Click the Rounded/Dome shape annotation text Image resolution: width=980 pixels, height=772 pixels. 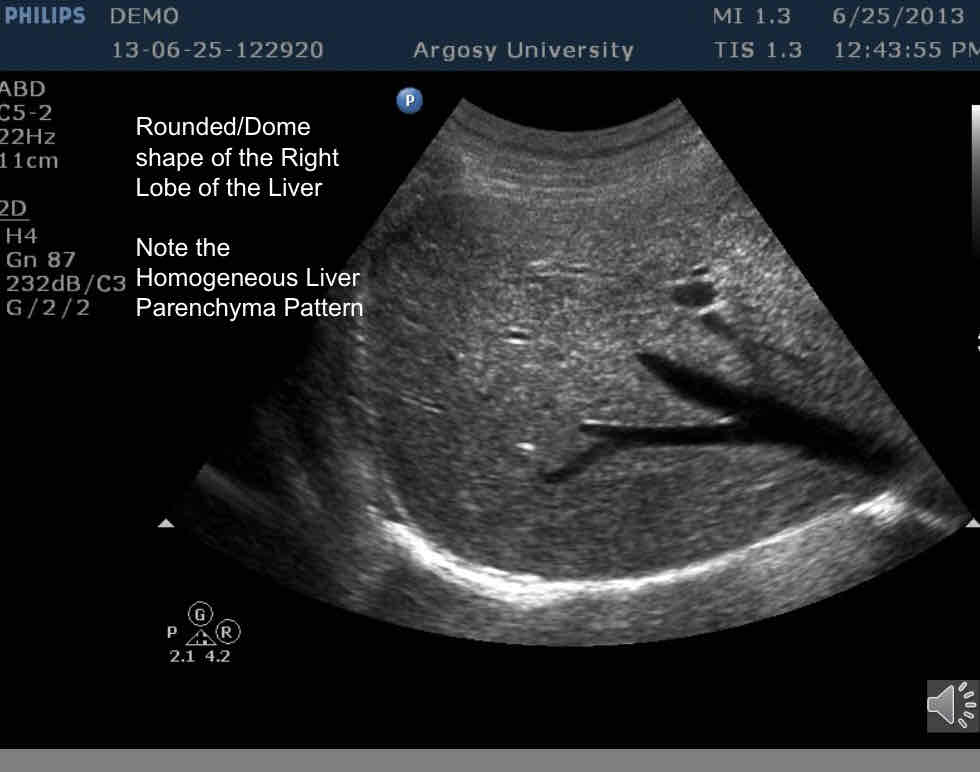tap(237, 157)
